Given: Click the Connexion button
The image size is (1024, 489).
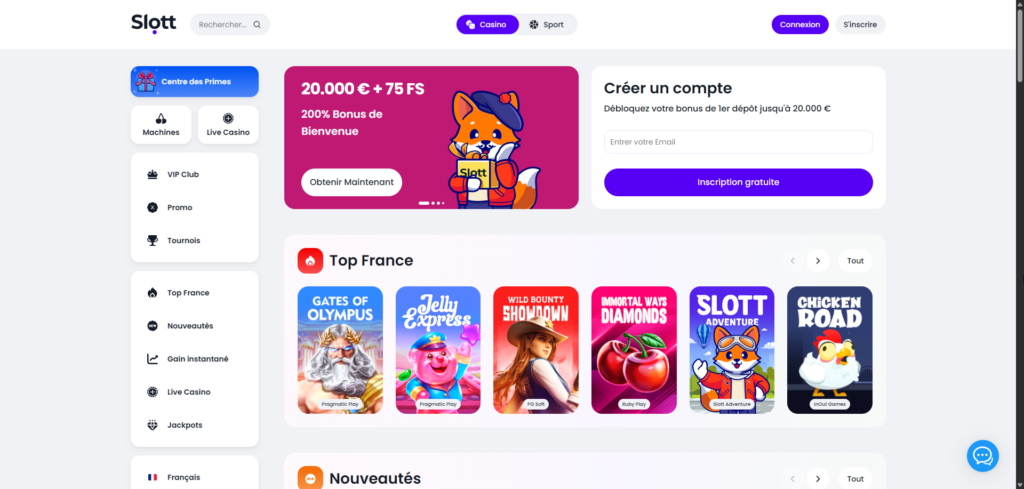Looking at the screenshot, I should click(800, 25).
